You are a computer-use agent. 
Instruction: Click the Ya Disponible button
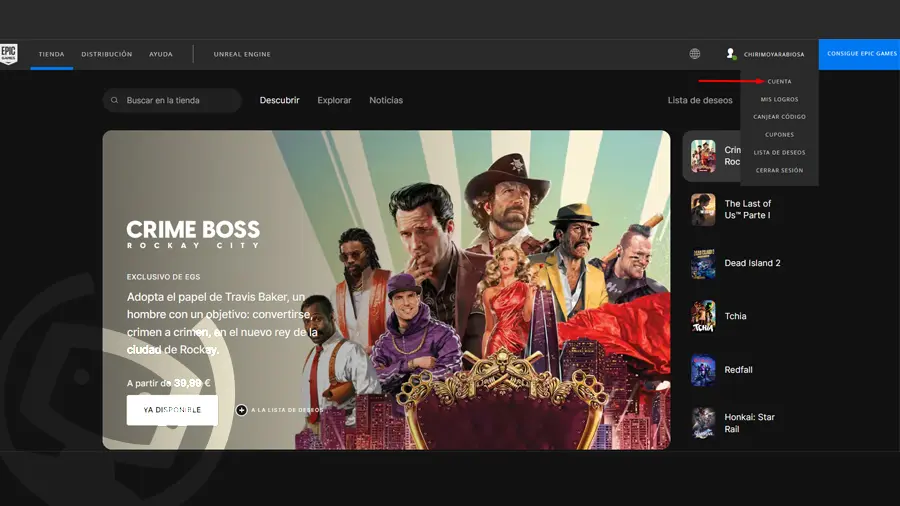pos(172,410)
